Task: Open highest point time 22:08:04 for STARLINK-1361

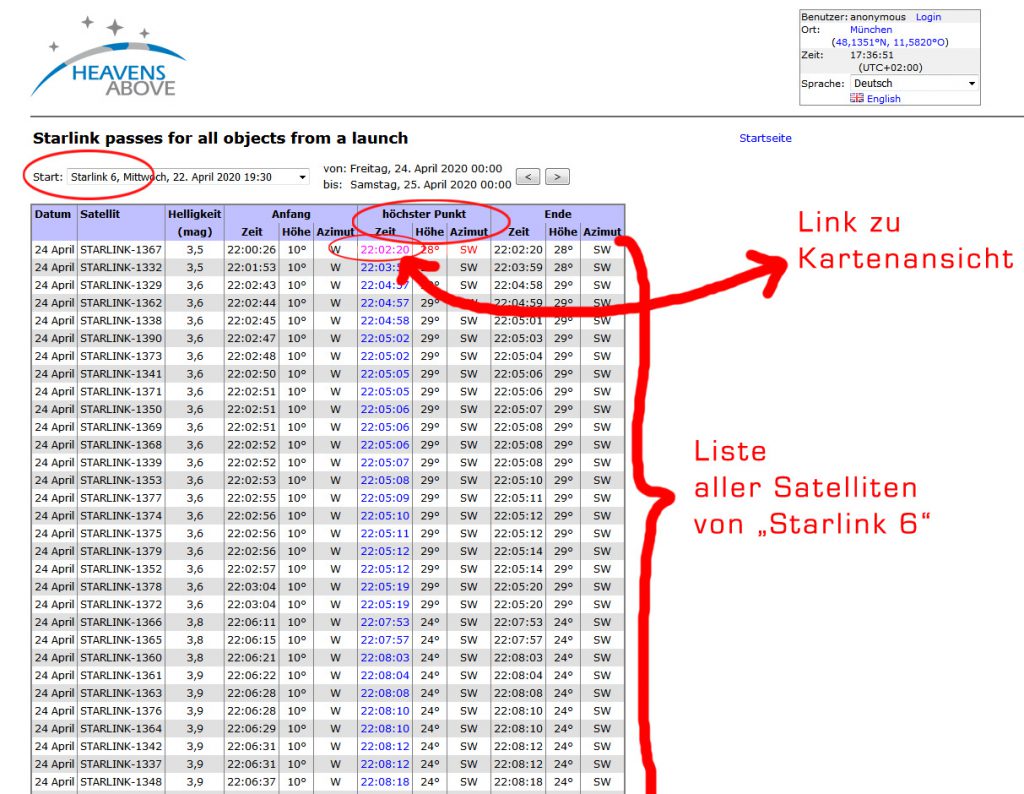Action: click(x=385, y=675)
